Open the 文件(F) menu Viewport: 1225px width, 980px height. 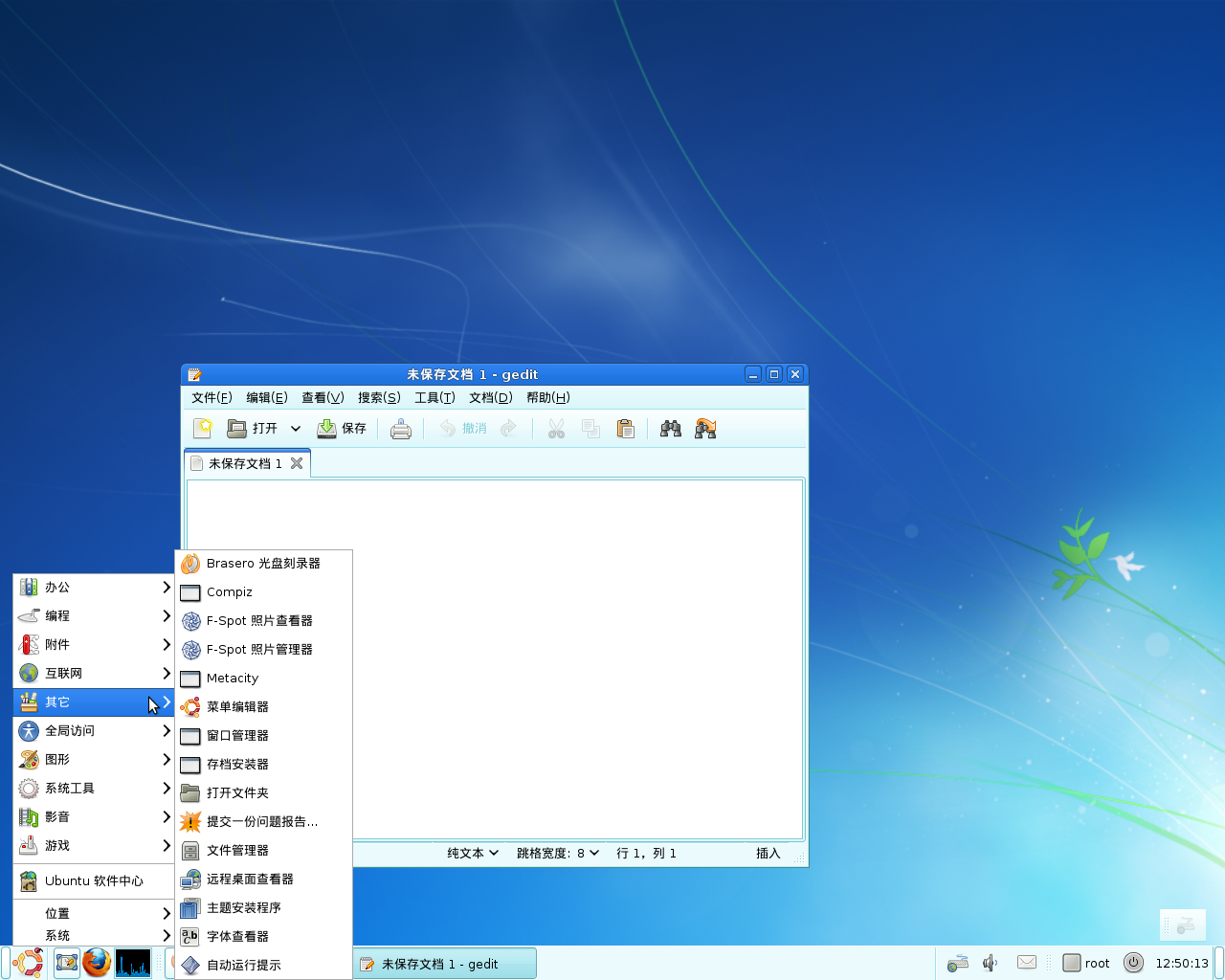pyautogui.click(x=212, y=397)
